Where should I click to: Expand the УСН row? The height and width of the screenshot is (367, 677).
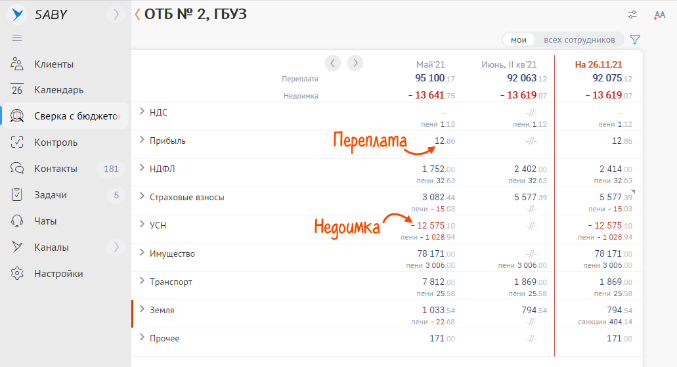[x=142, y=225]
